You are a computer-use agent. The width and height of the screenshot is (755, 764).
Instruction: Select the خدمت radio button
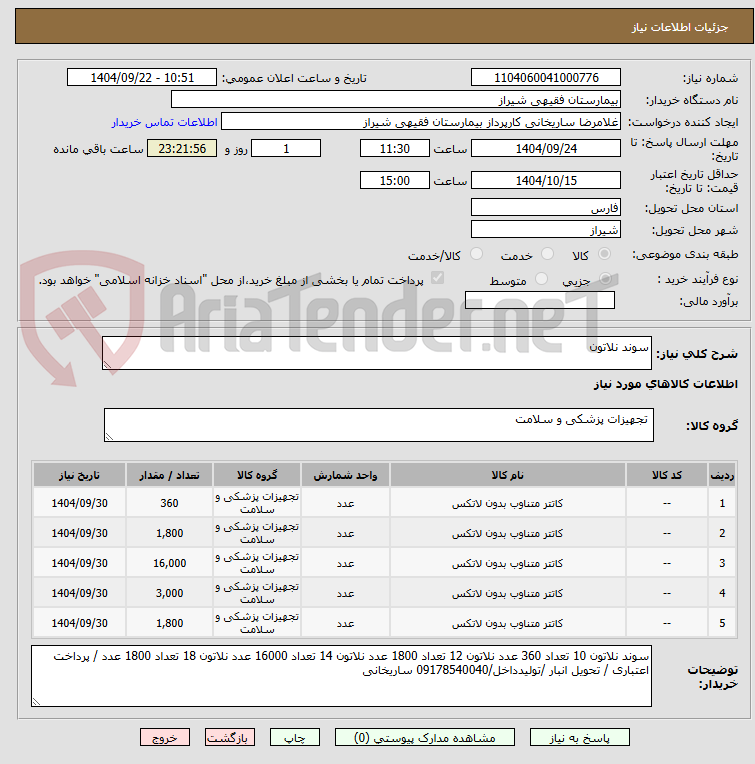[x=547, y=254]
